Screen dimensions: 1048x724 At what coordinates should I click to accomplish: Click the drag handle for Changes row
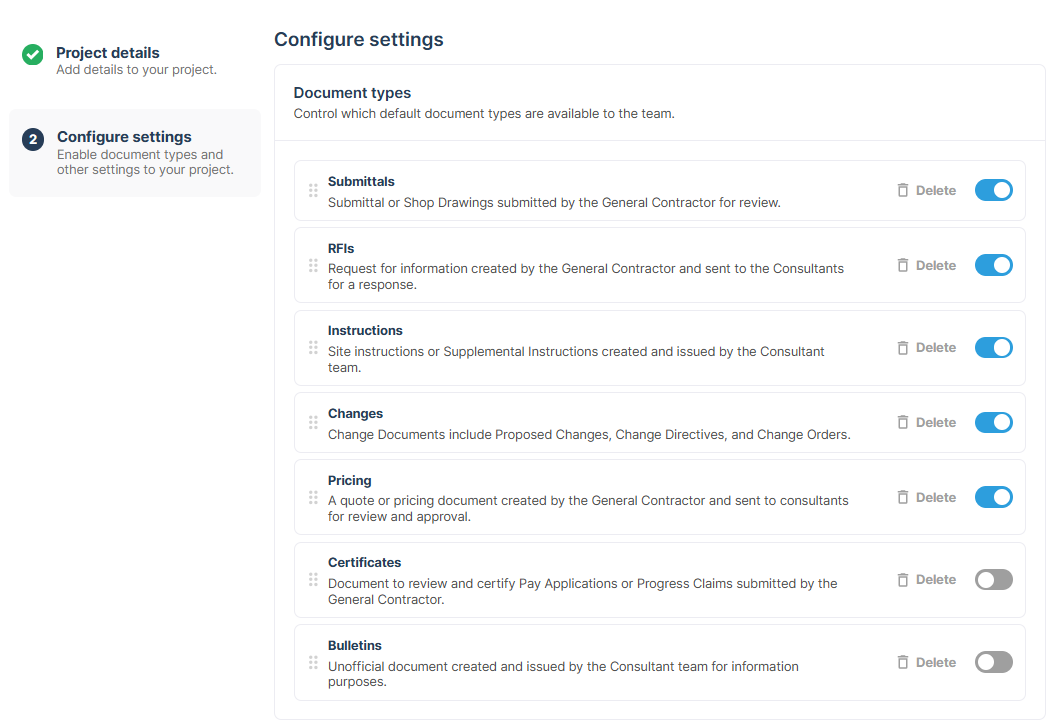[x=313, y=423]
